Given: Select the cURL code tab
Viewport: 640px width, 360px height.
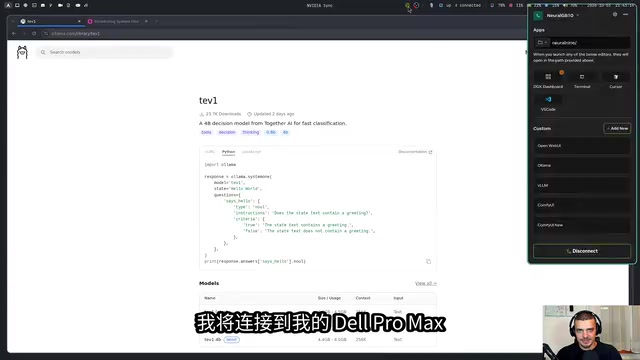Looking at the screenshot, I should point(210,152).
